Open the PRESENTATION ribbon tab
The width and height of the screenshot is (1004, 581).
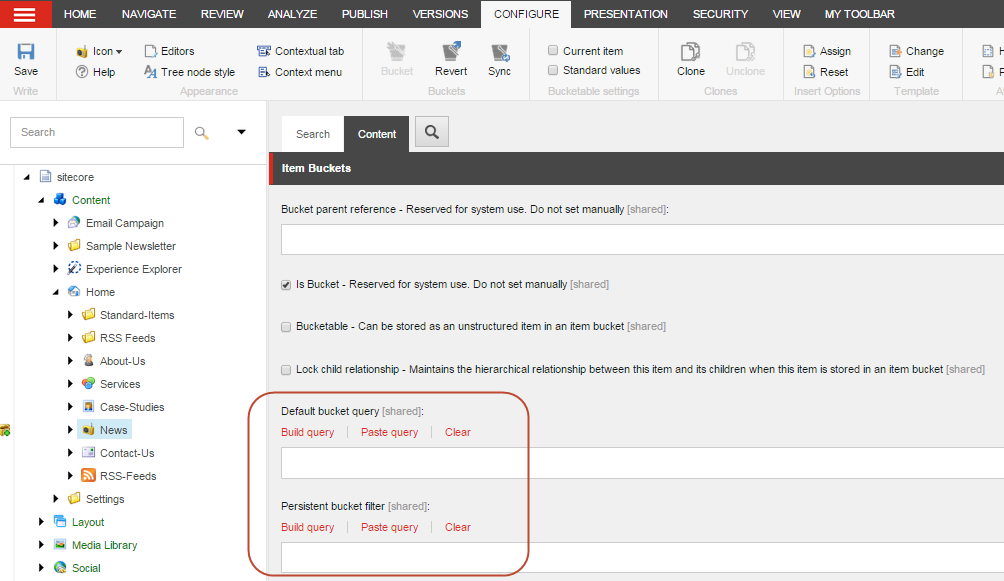pyautogui.click(x=625, y=14)
